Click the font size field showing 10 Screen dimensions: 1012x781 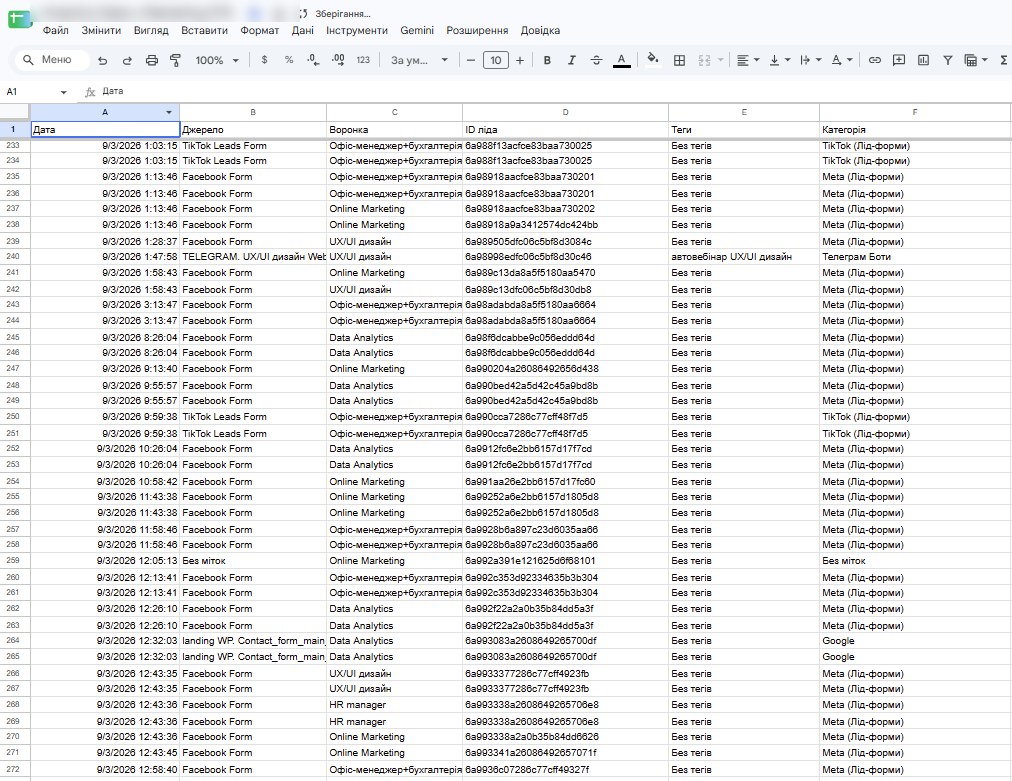coord(496,60)
